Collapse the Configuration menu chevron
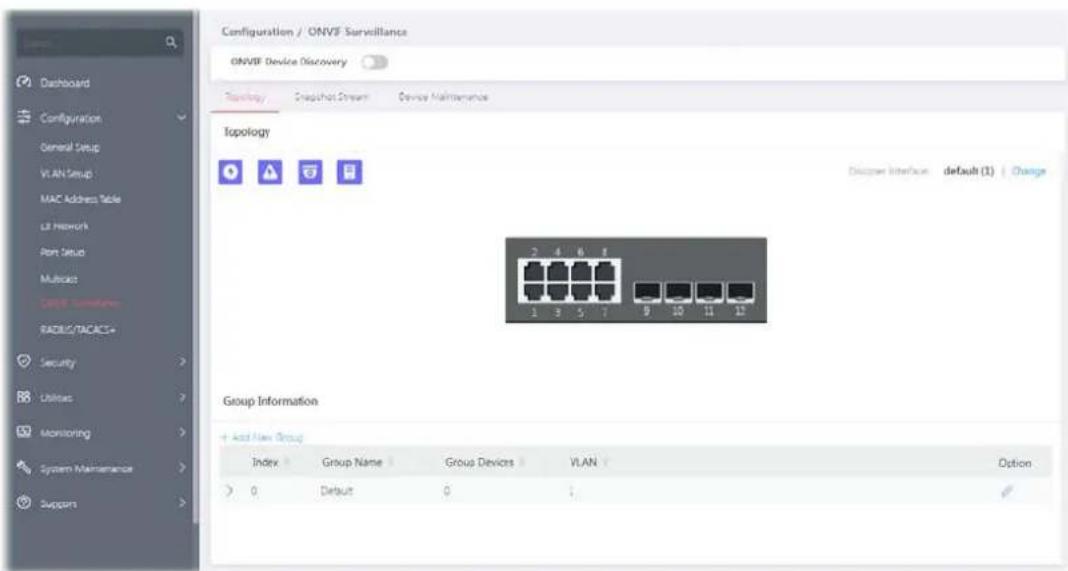Viewport: 1068px width, 571px height. point(181,118)
